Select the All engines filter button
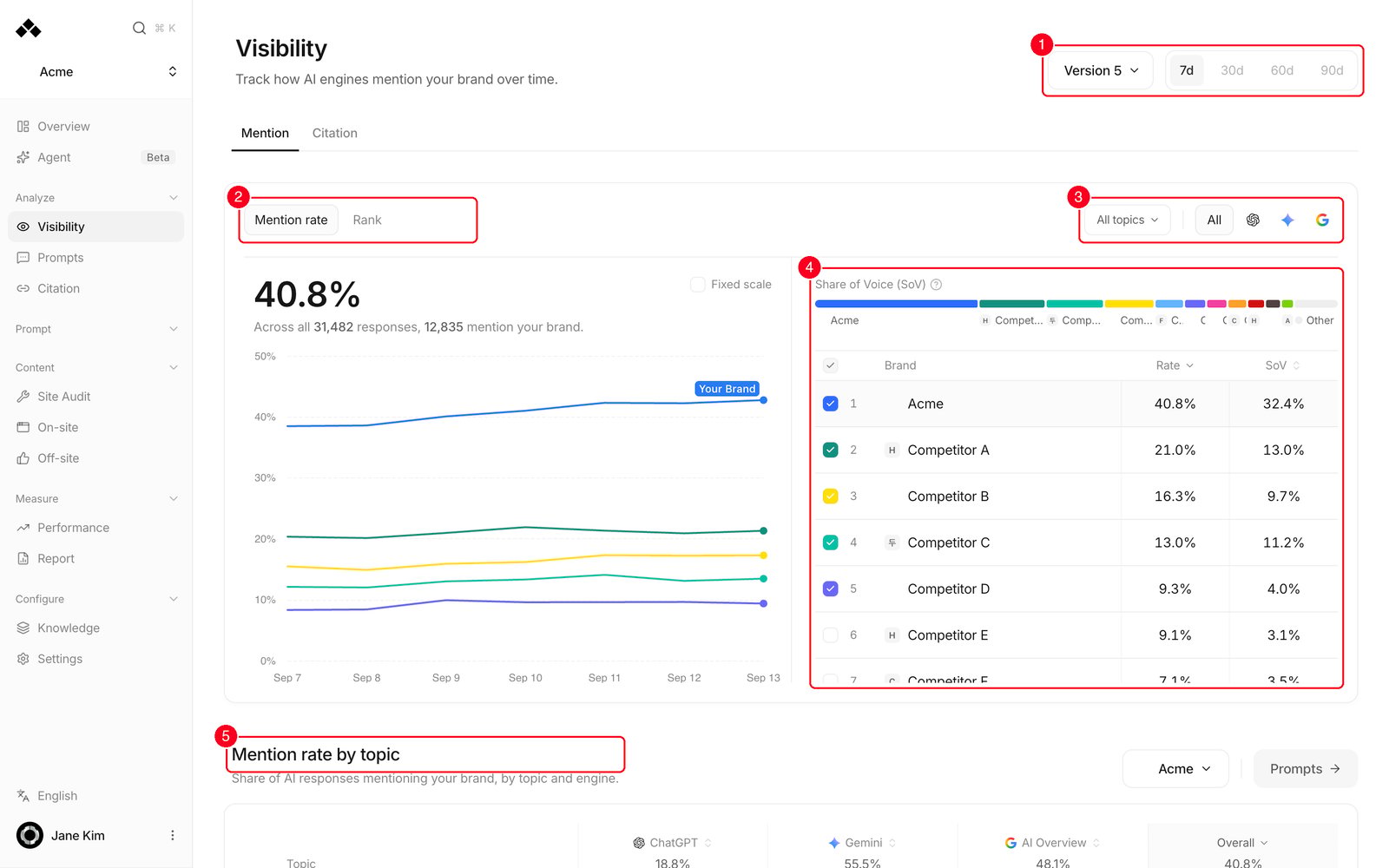The image size is (1389, 868). pos(1215,220)
